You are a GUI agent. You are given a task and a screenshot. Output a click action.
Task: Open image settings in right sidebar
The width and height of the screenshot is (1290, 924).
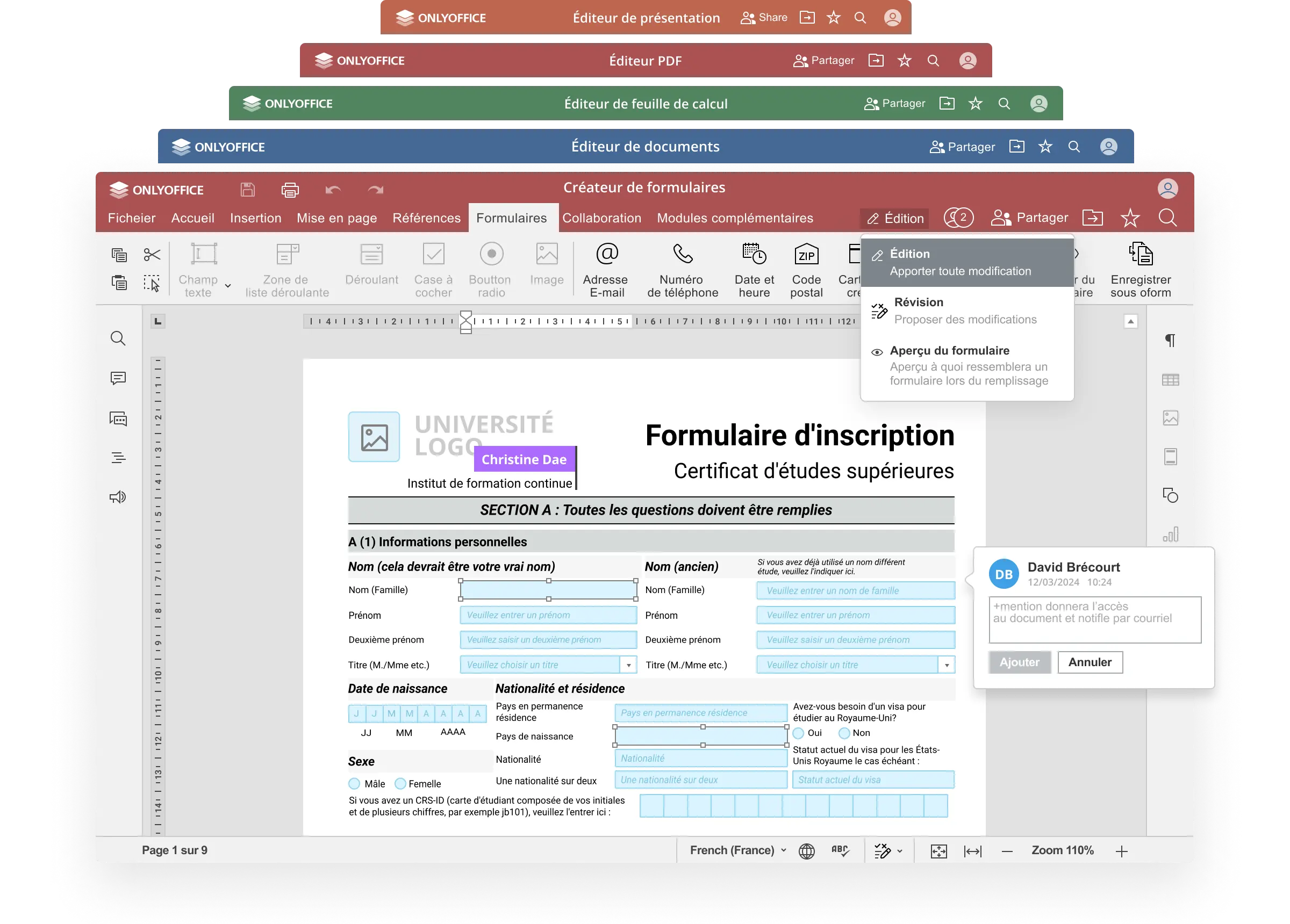click(x=1170, y=418)
